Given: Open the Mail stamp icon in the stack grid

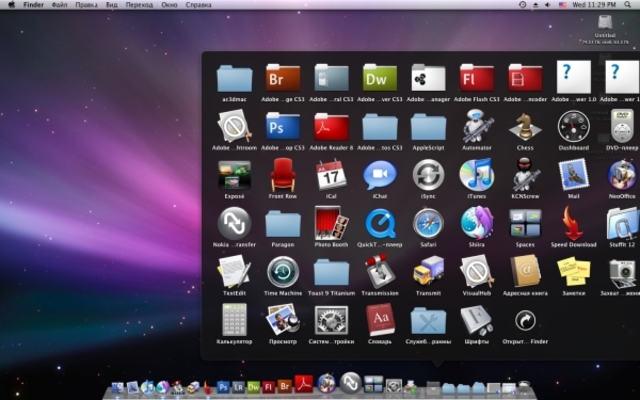Looking at the screenshot, I should [573, 175].
